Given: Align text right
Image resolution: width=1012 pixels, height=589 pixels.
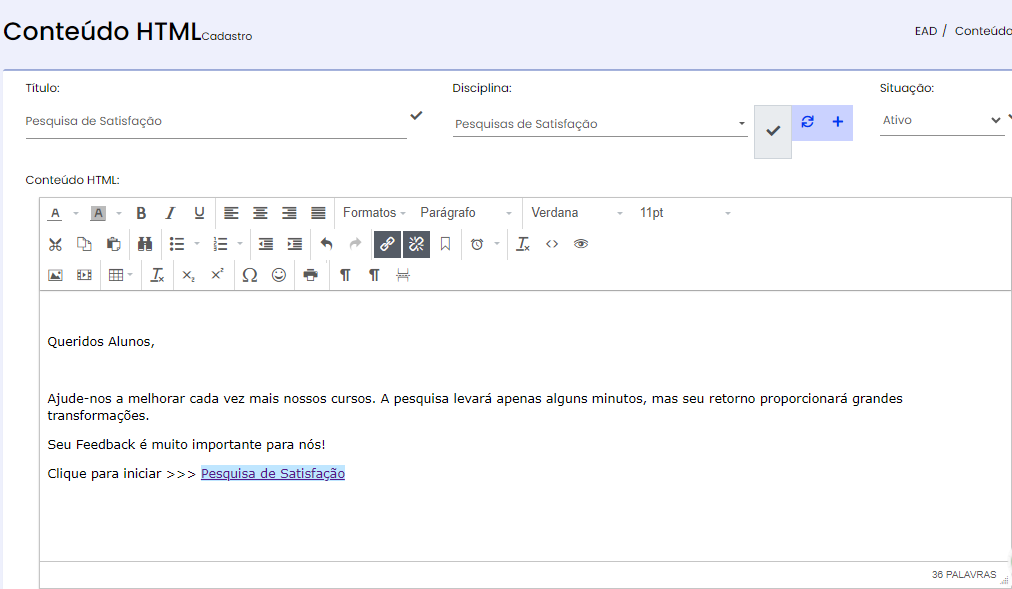Looking at the screenshot, I should click(x=289, y=213).
